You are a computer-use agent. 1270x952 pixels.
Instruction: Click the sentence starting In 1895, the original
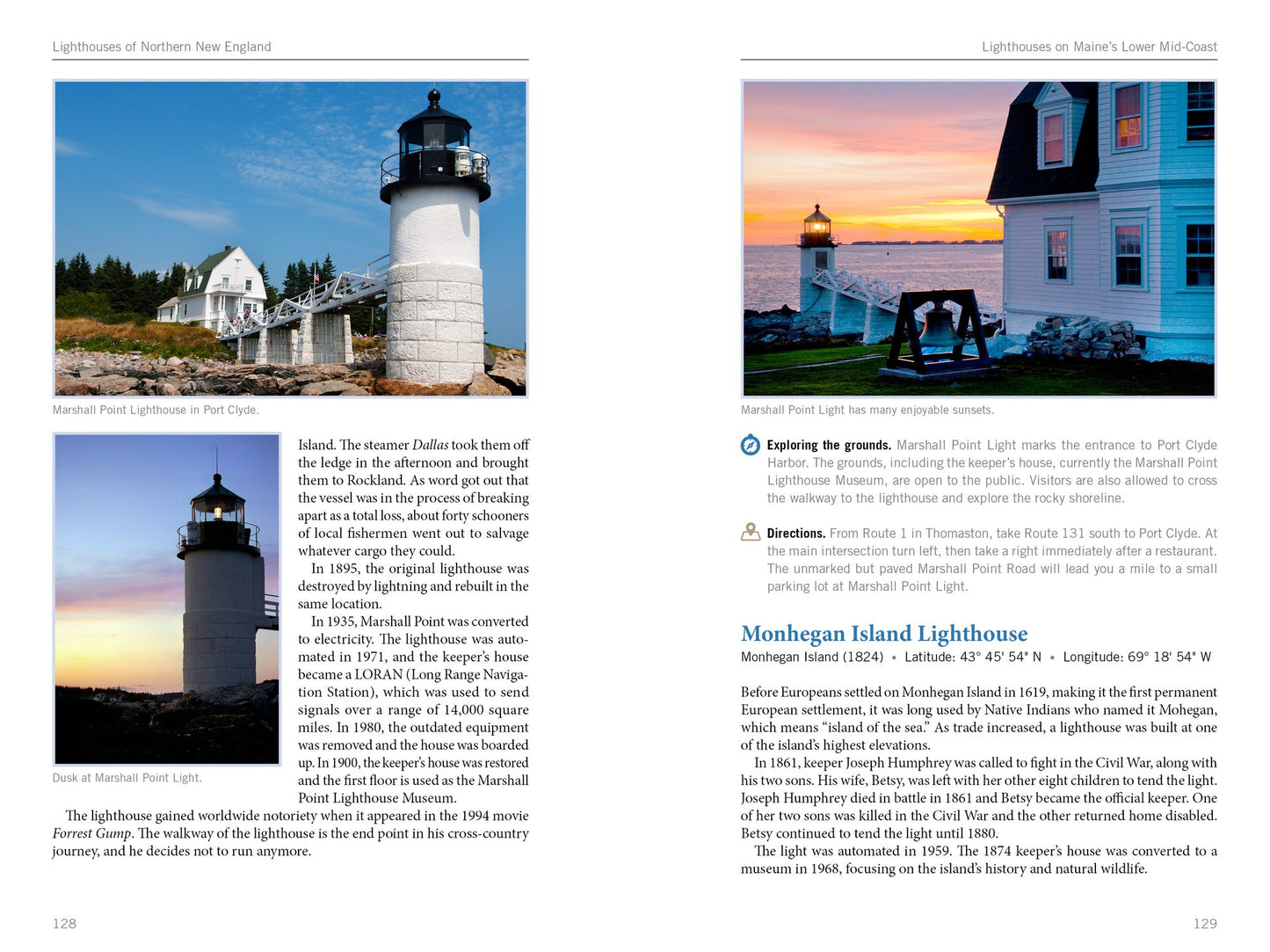pos(413,585)
